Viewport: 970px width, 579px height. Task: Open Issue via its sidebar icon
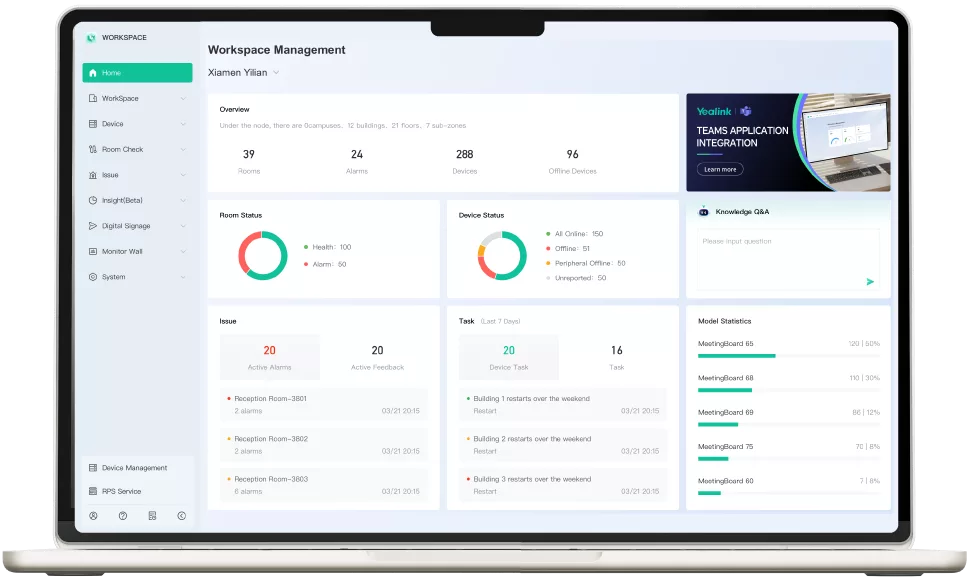coord(93,175)
